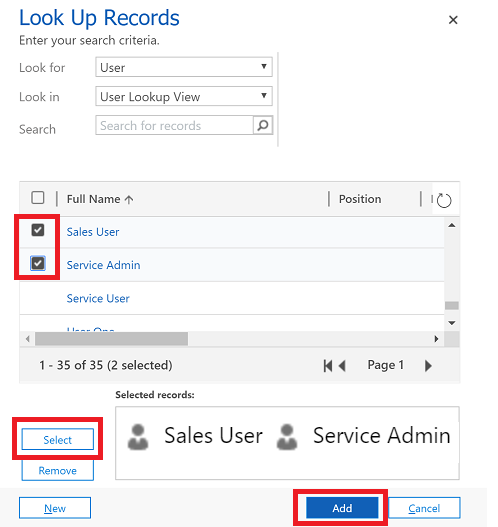The width and height of the screenshot is (498, 527).
Task: Go to next page arrow
Action: pyautogui.click(x=428, y=365)
